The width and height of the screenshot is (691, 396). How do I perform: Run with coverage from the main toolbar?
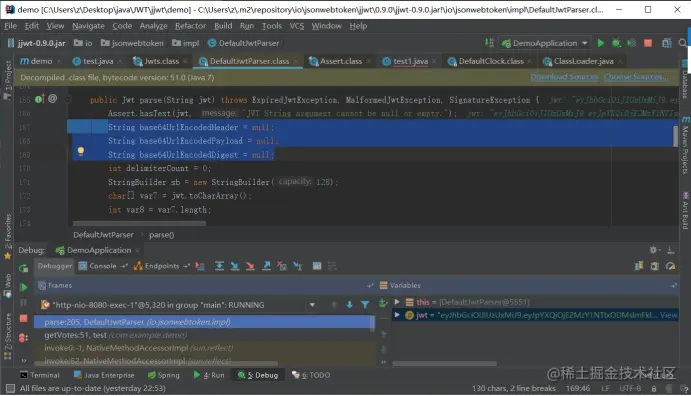[632, 43]
